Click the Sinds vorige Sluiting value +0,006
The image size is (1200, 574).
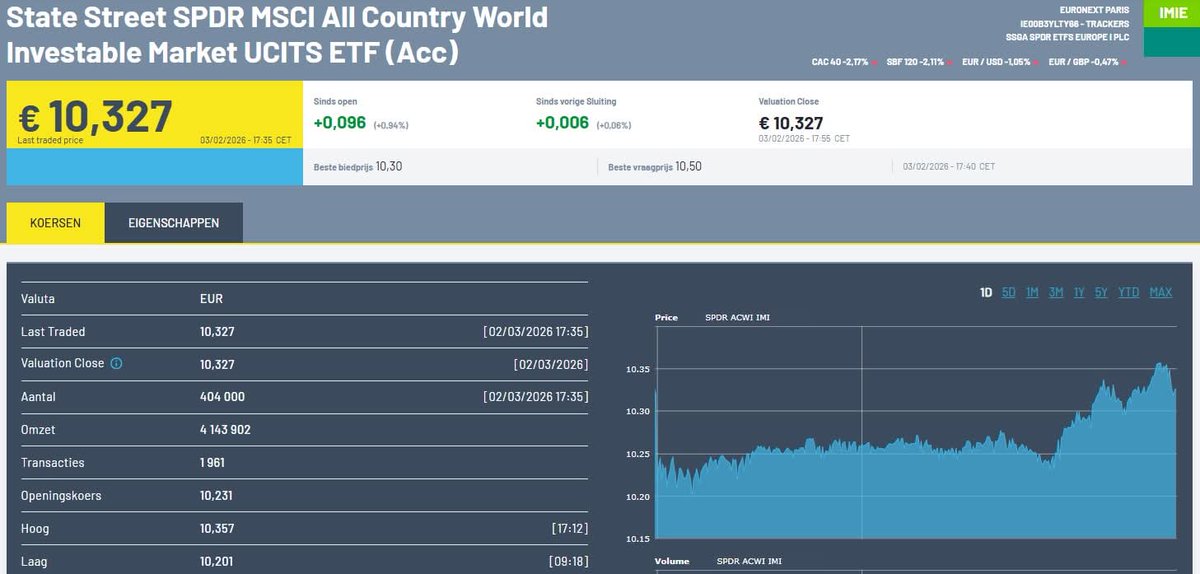pyautogui.click(x=564, y=123)
